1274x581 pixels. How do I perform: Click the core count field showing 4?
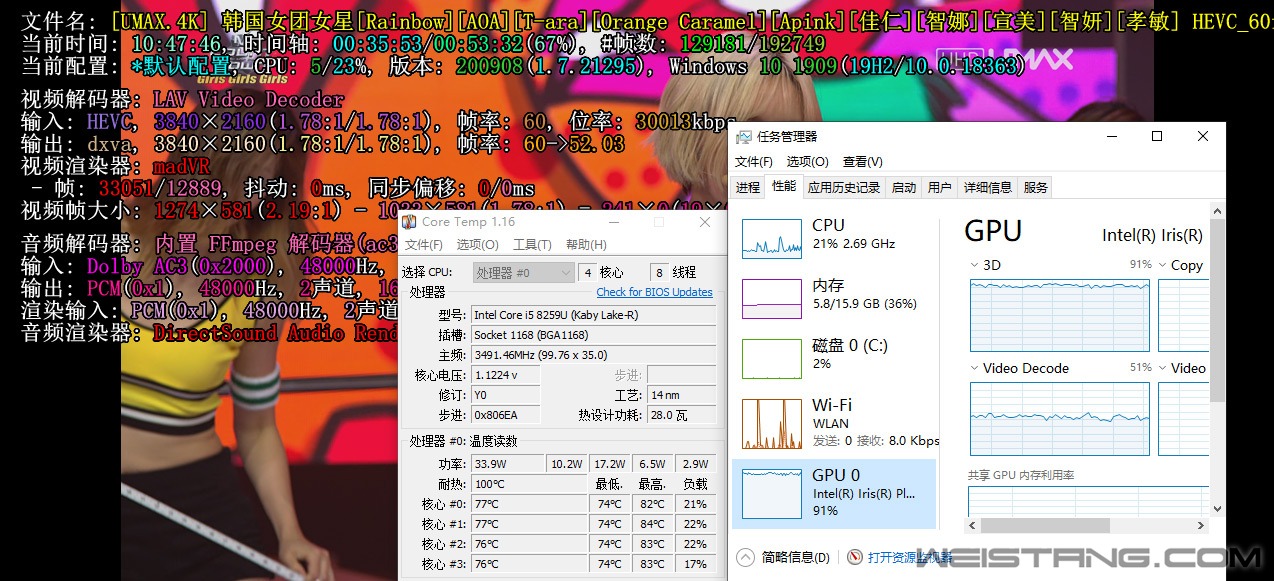tap(588, 272)
